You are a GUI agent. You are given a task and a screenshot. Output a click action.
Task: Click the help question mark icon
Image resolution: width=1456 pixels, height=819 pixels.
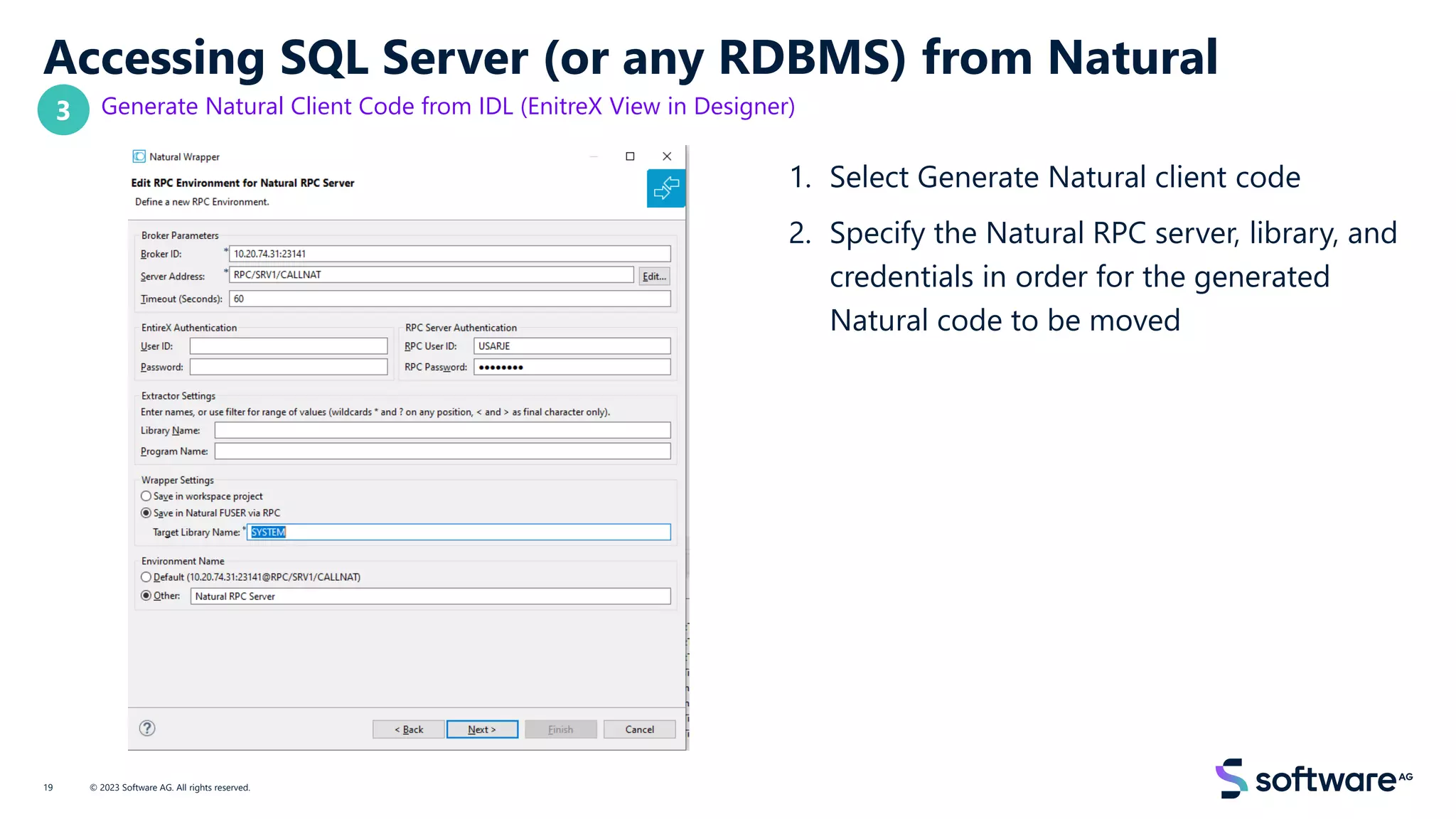point(147,728)
